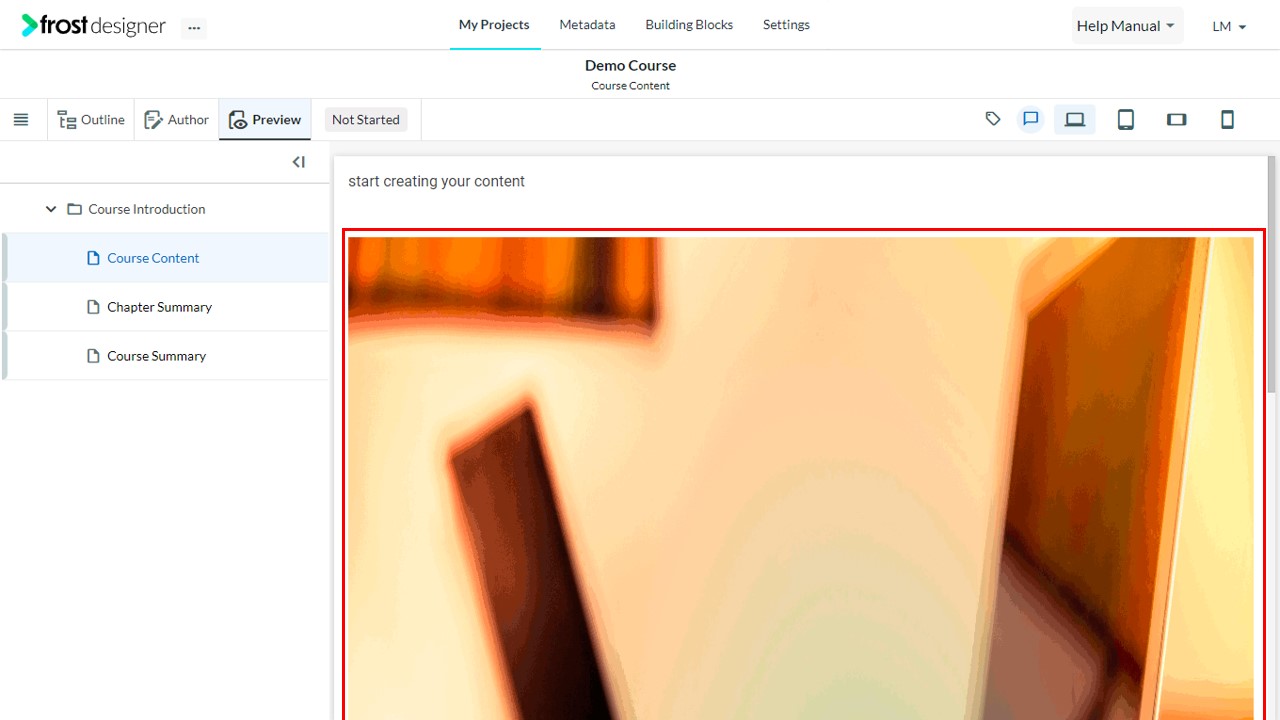Switch to Author view
Screen dimensions: 1280x720
pos(177,120)
